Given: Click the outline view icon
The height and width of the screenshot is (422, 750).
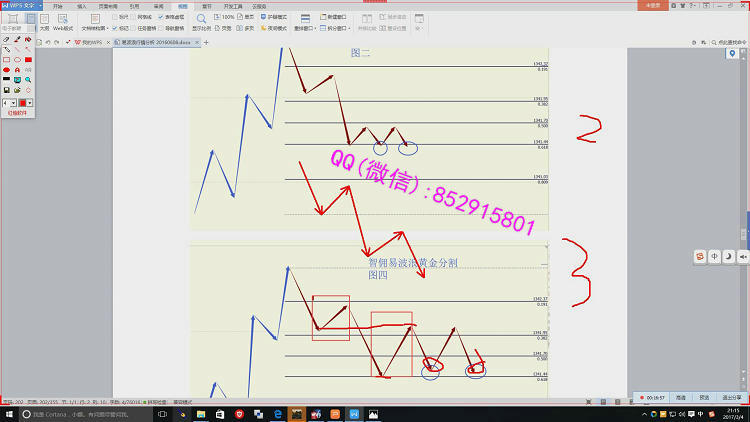Looking at the screenshot, I should pos(44,18).
